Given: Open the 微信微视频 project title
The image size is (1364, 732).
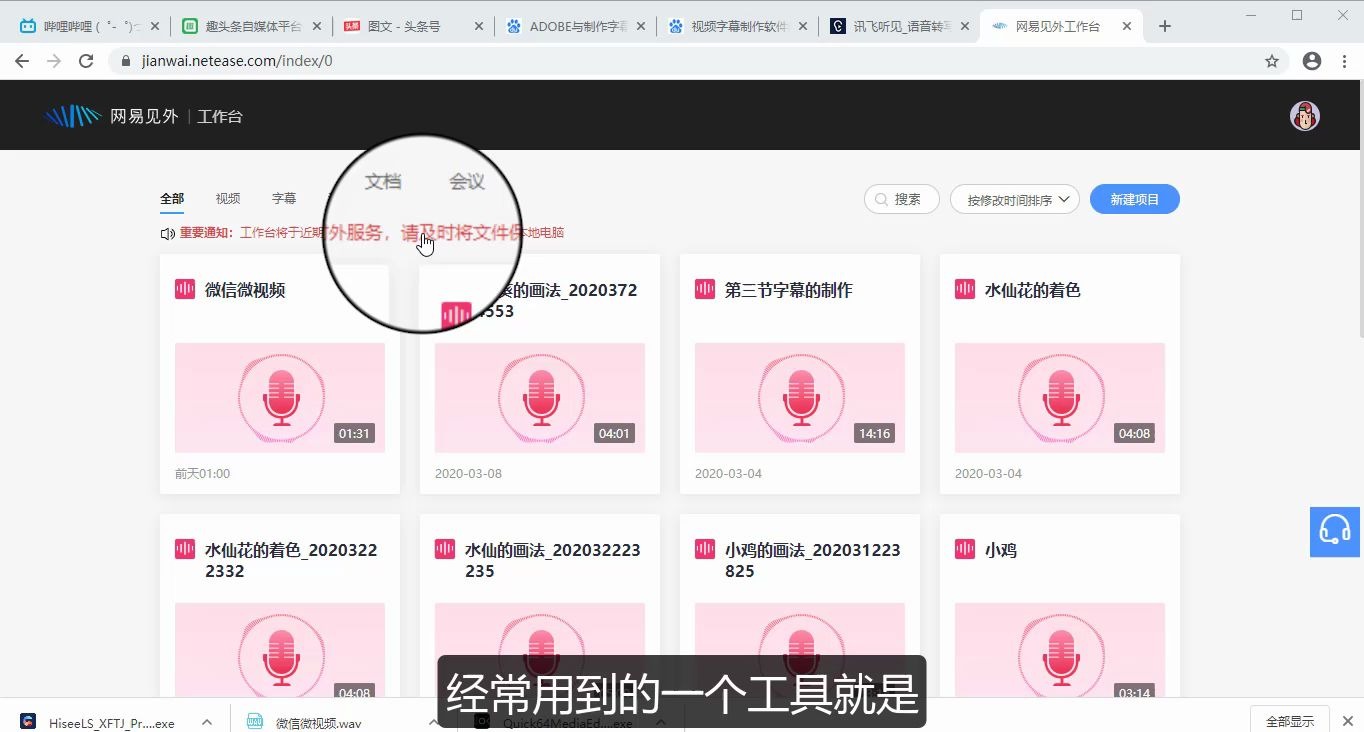Looking at the screenshot, I should click(x=245, y=290).
